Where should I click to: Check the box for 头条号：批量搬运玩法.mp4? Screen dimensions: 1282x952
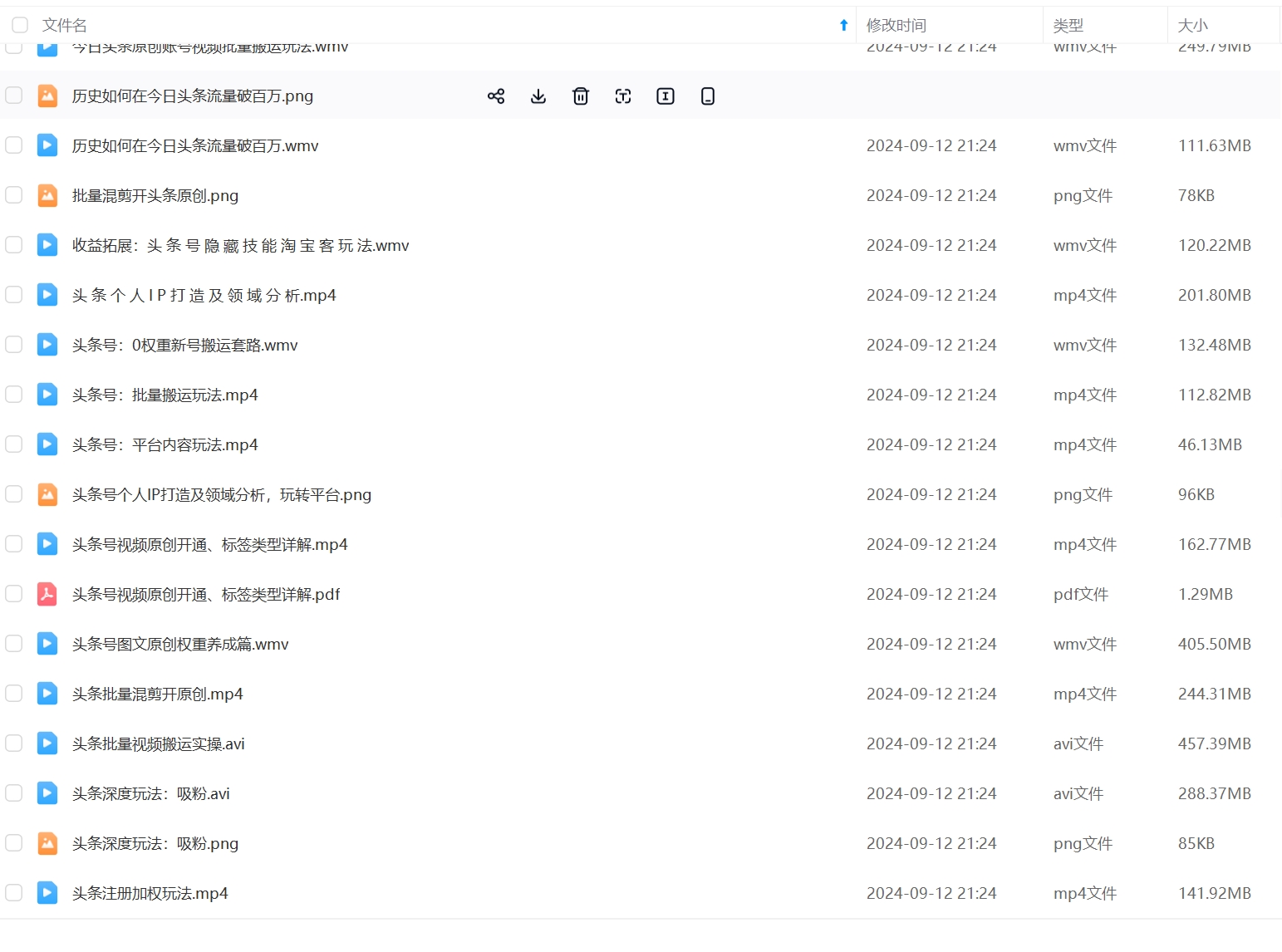click(14, 395)
